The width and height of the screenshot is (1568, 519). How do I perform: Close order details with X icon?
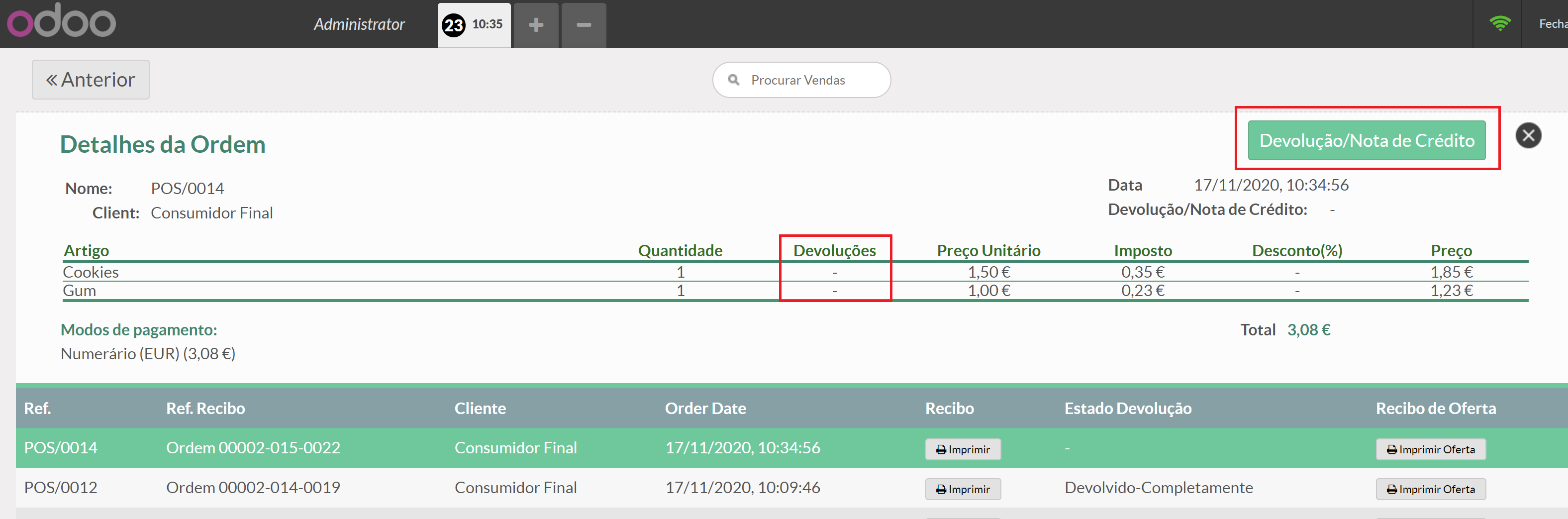[1528, 135]
